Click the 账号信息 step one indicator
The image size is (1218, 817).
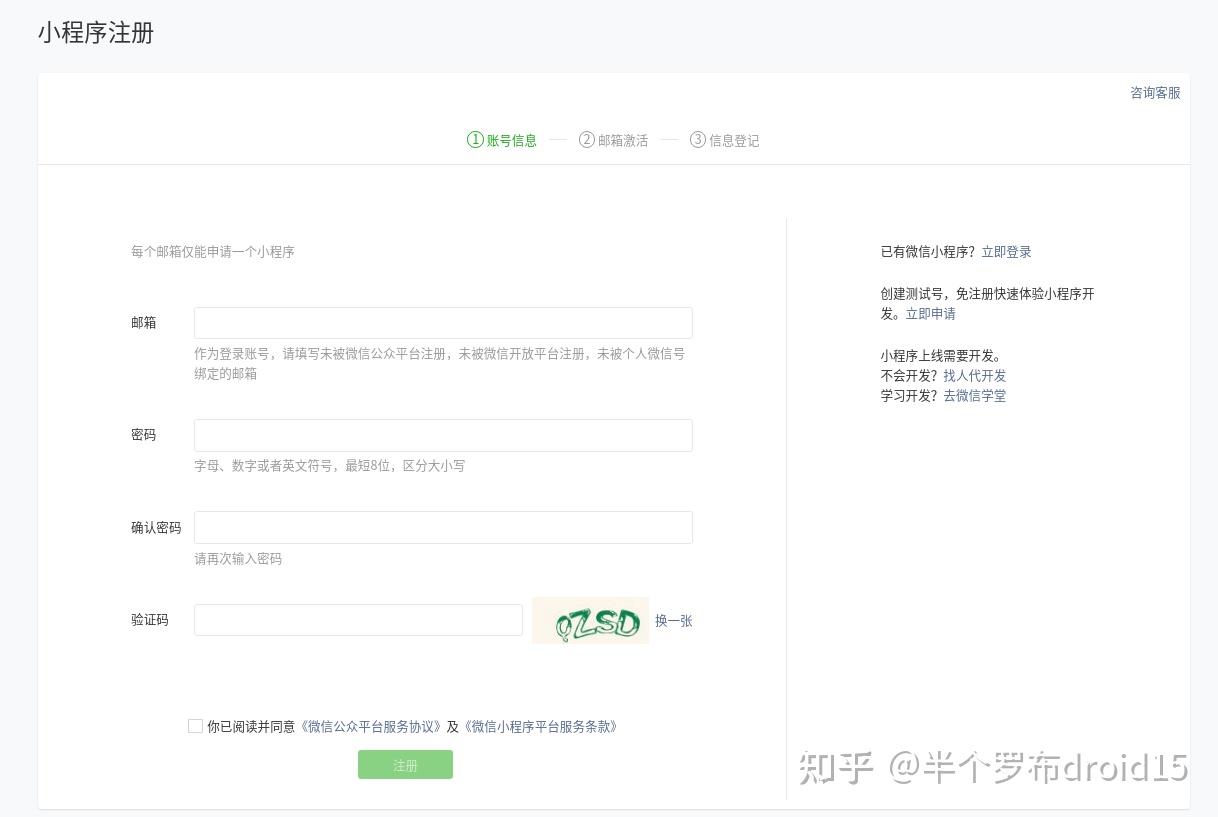[502, 140]
